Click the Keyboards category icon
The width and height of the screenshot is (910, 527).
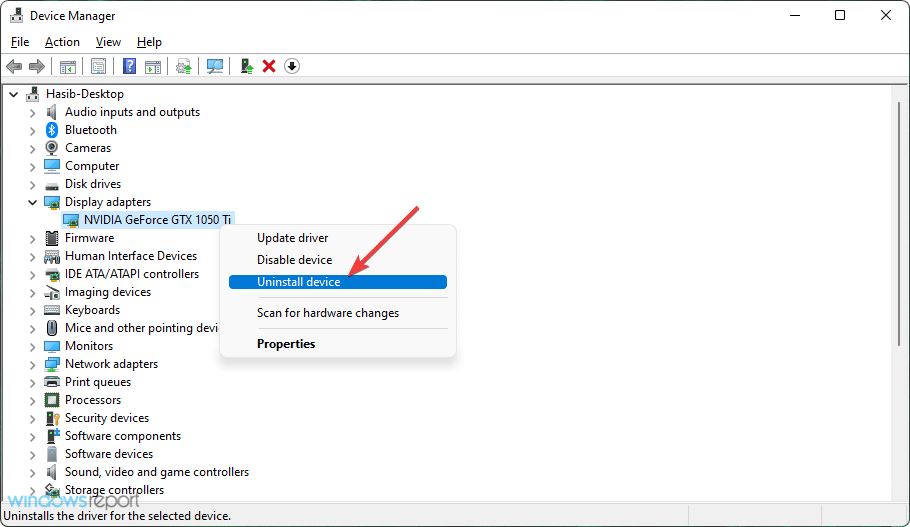click(52, 310)
